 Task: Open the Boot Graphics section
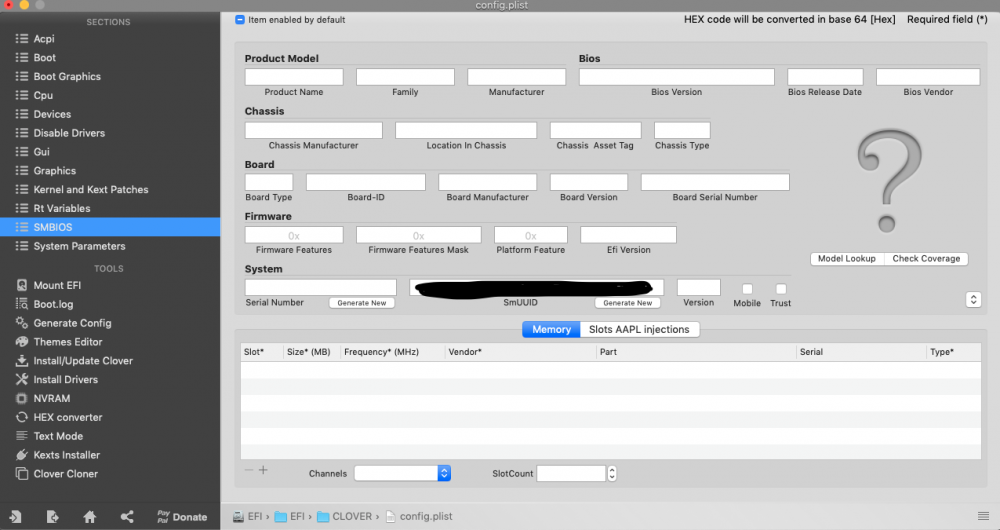pos(110,77)
